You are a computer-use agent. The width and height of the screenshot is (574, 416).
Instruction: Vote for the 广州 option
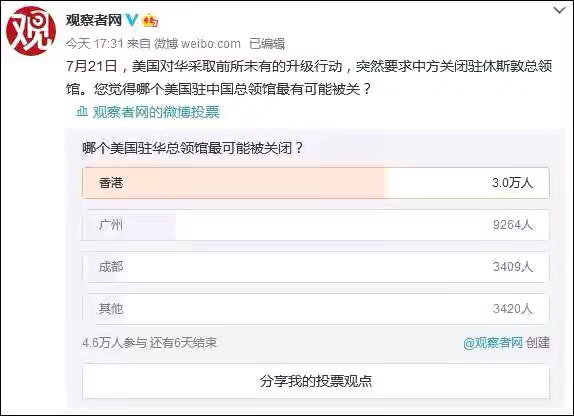(316, 225)
